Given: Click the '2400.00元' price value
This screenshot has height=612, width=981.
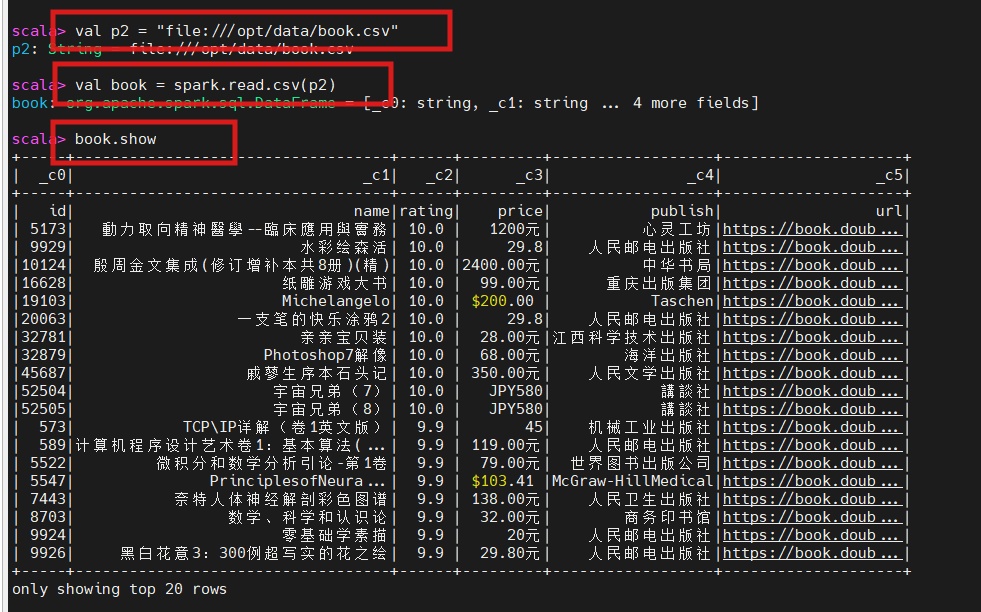Looking at the screenshot, I should (x=501, y=266).
